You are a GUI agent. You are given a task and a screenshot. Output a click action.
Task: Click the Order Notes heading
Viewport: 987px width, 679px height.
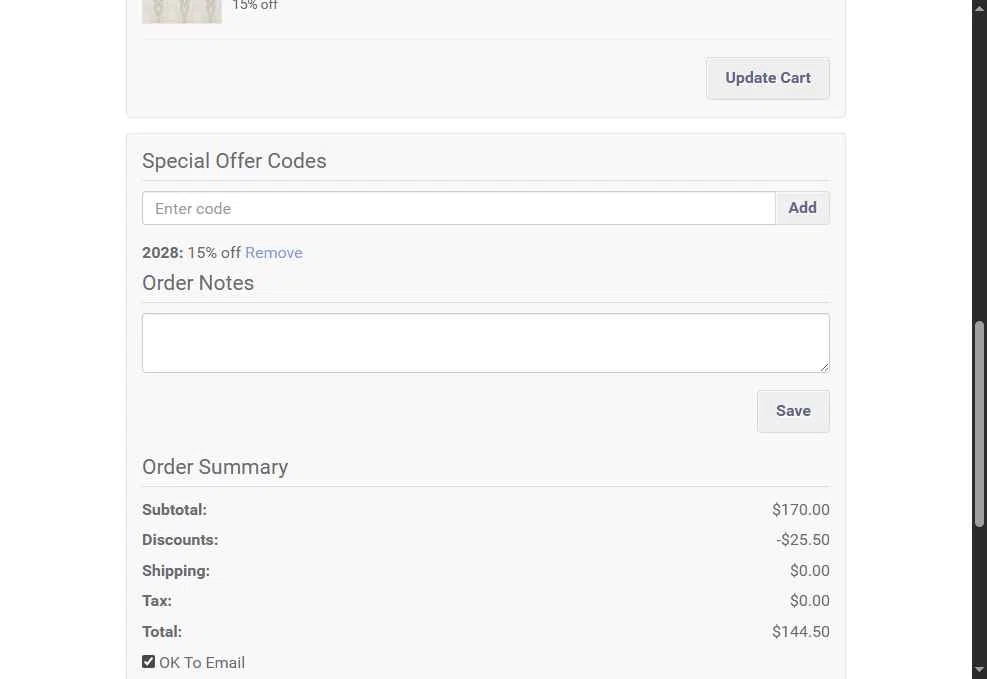(198, 283)
